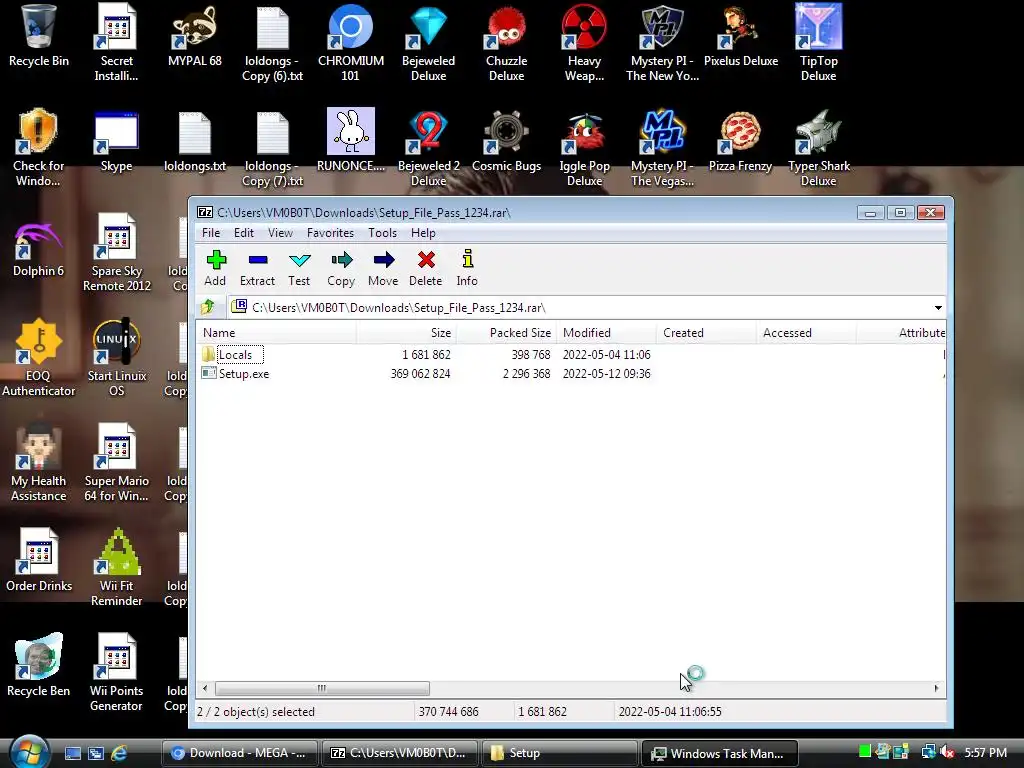Click inside the archive path address field
The width and height of the screenshot is (1024, 768).
pyautogui.click(x=581, y=308)
